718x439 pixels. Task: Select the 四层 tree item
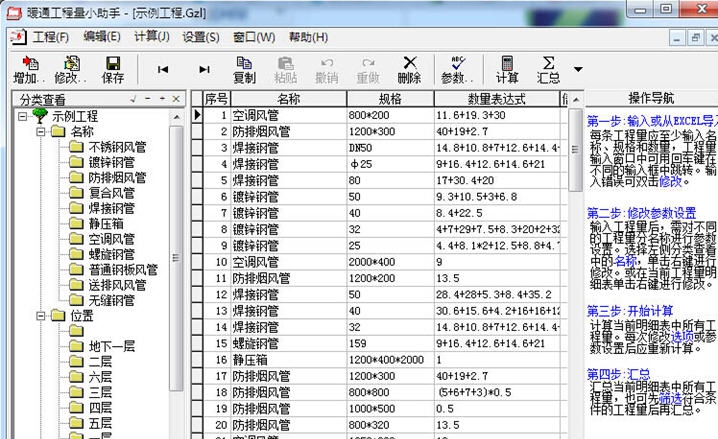point(100,407)
